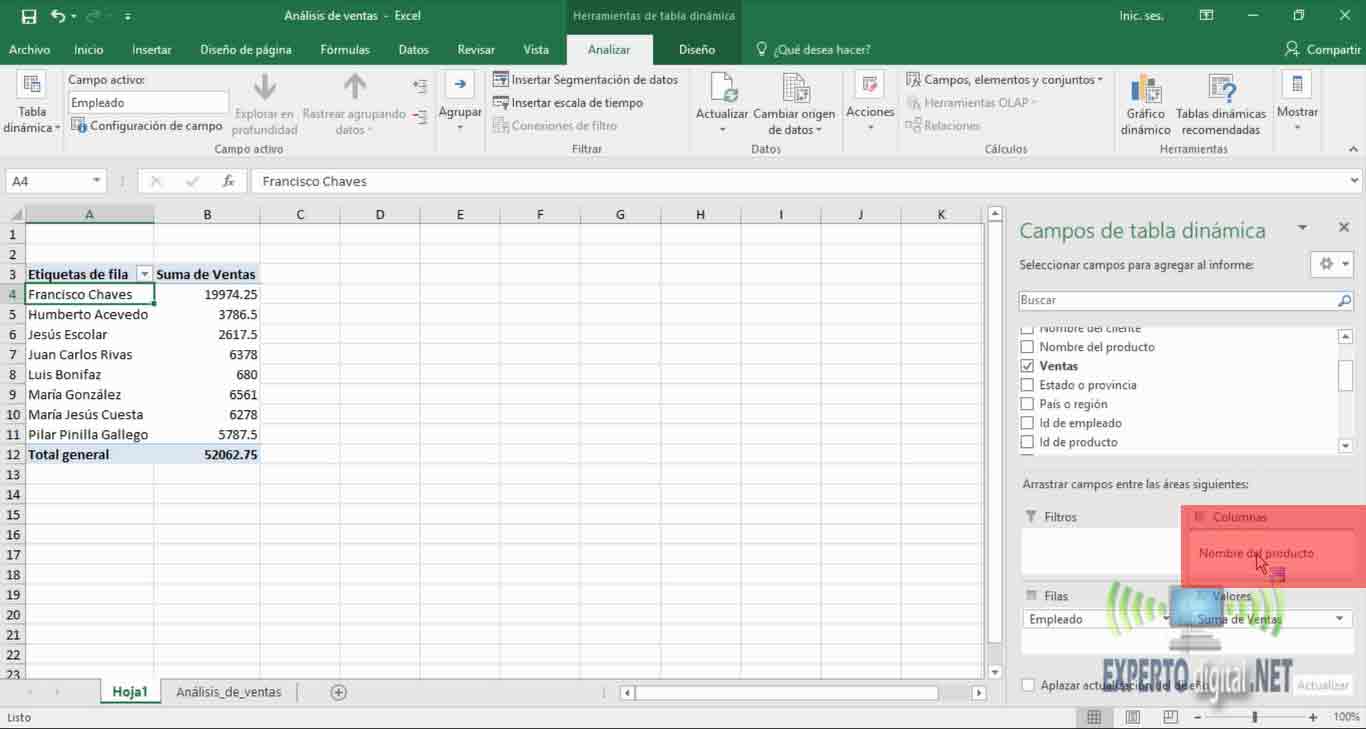Click Insertar Segmentación de datos
1366x729 pixels.
(585, 80)
